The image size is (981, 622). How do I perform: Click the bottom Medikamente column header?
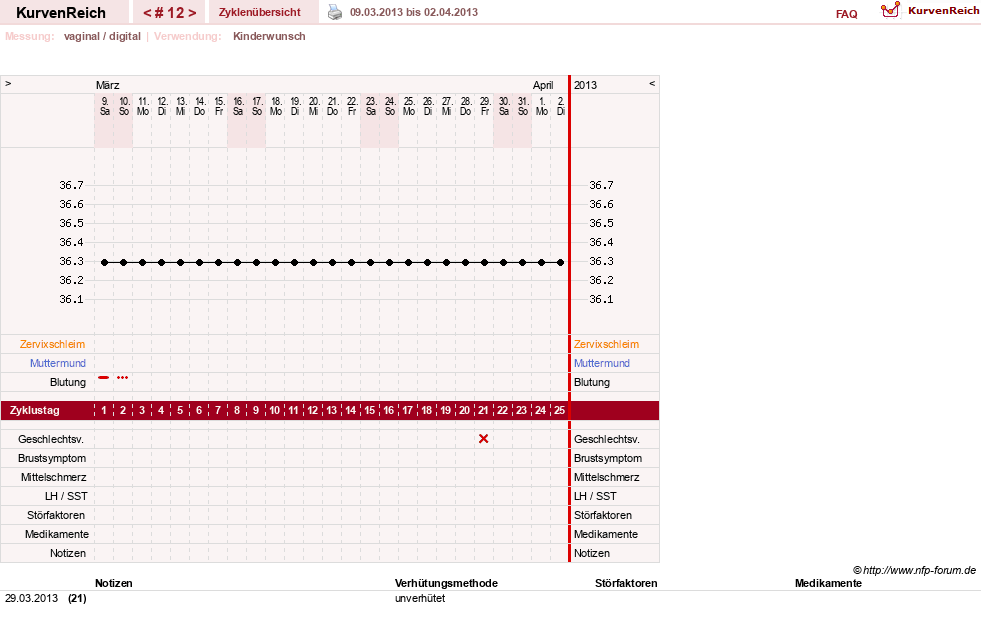(828, 583)
